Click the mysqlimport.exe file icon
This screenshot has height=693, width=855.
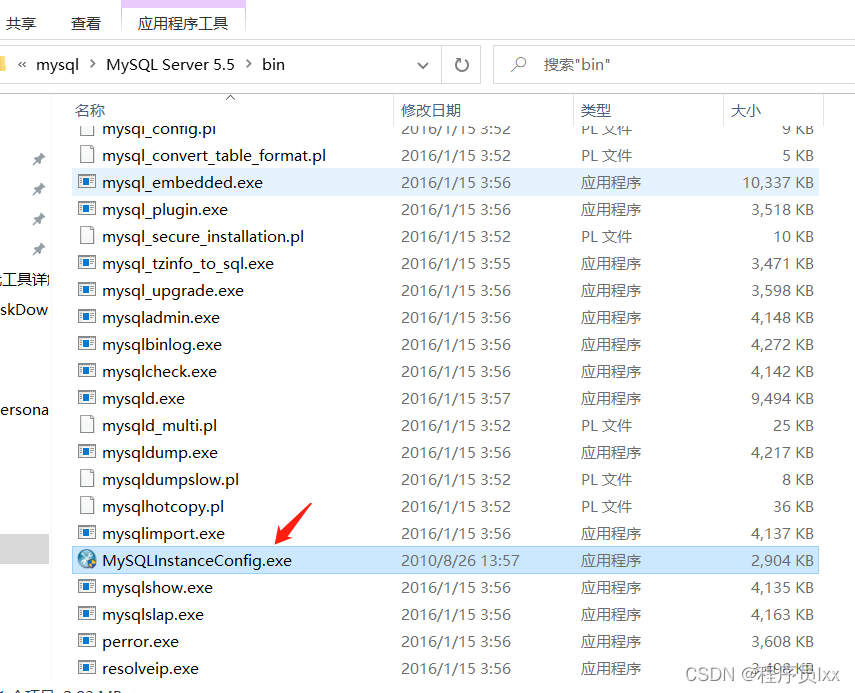(x=87, y=532)
